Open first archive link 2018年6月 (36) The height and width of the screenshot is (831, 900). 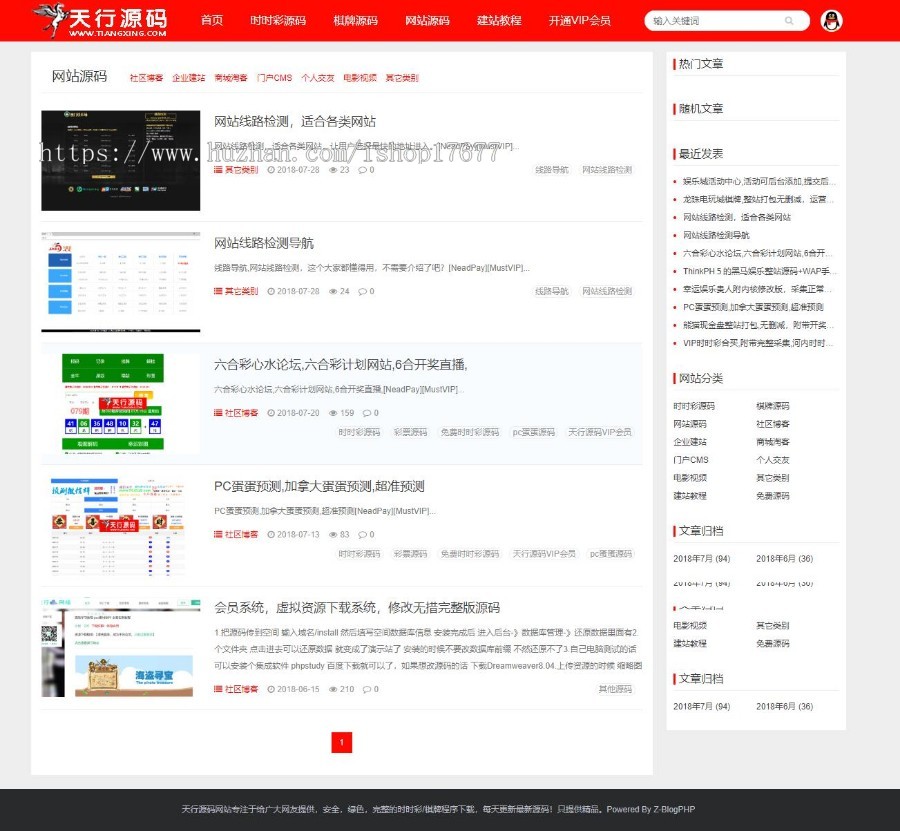784,559
